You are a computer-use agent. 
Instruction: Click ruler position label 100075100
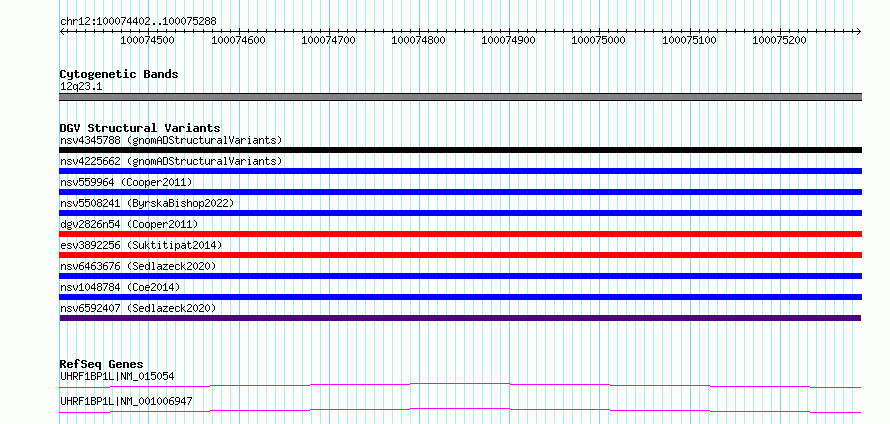click(x=690, y=40)
